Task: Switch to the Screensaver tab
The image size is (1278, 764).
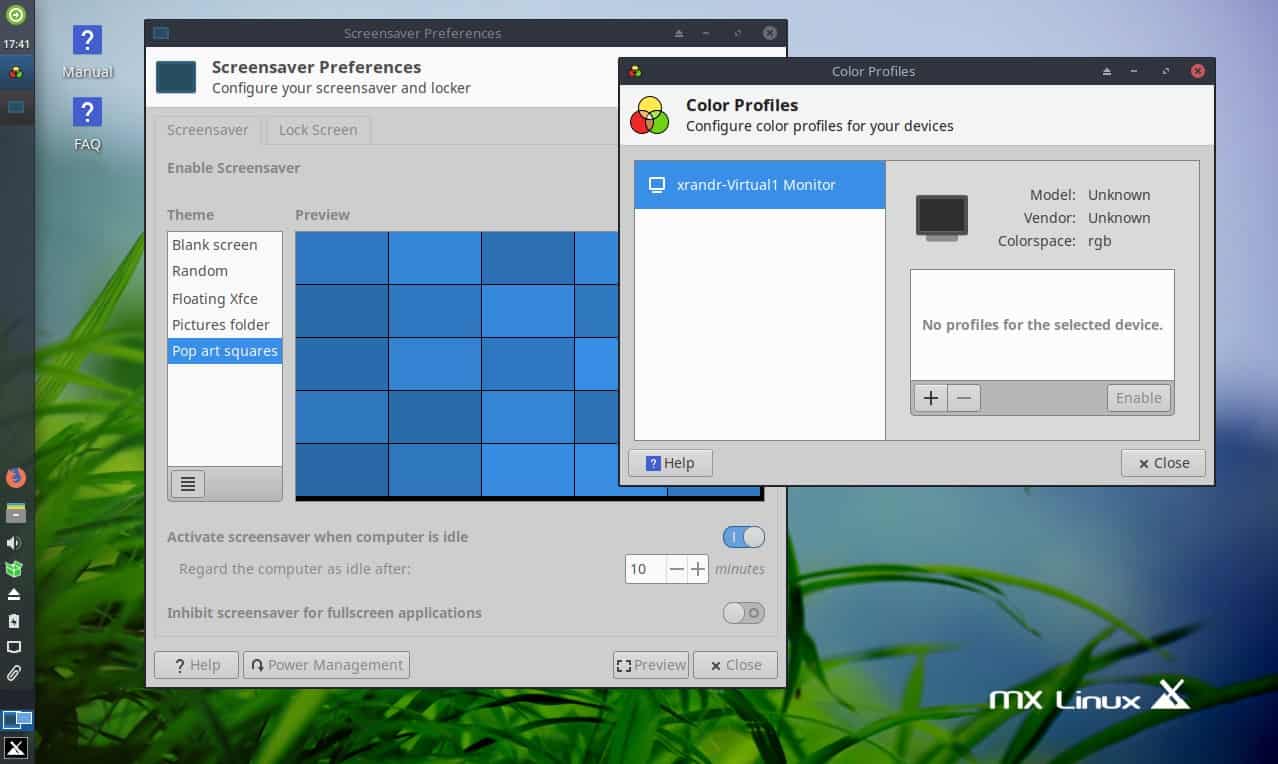Action: click(207, 130)
